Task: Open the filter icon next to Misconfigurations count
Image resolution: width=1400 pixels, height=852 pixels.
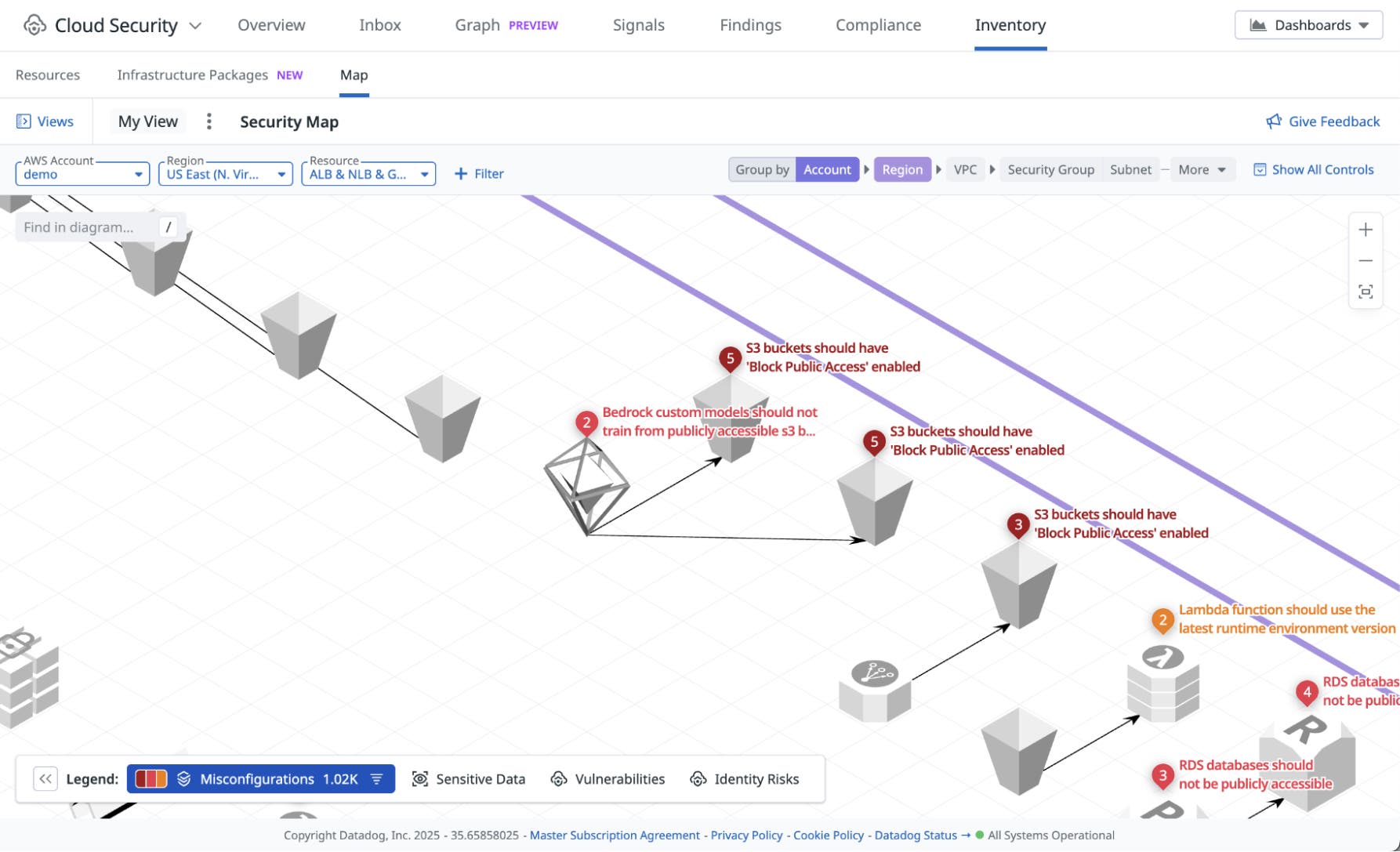Action: pos(377,778)
